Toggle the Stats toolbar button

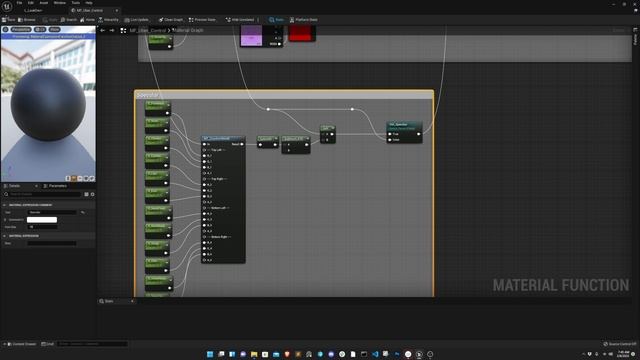point(276,20)
